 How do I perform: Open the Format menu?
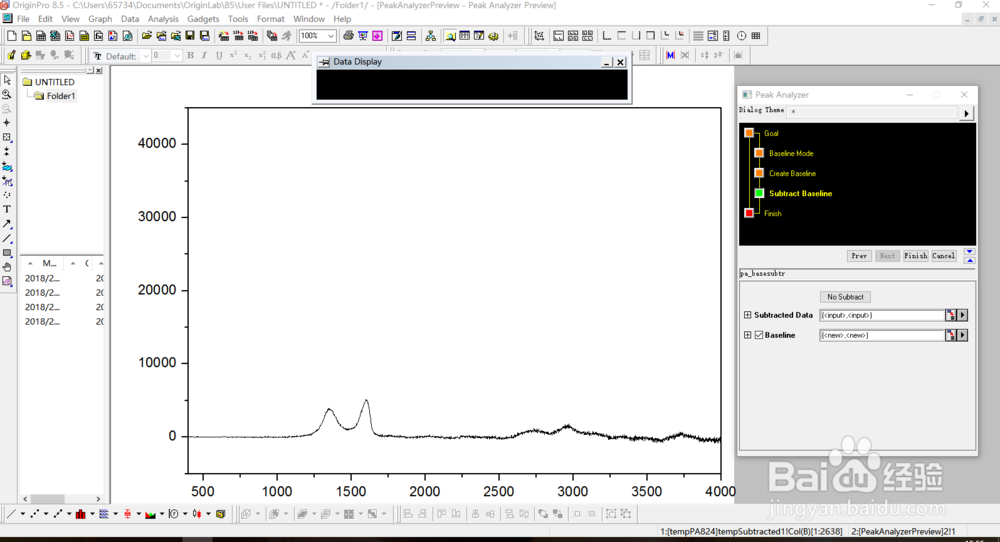[270, 19]
